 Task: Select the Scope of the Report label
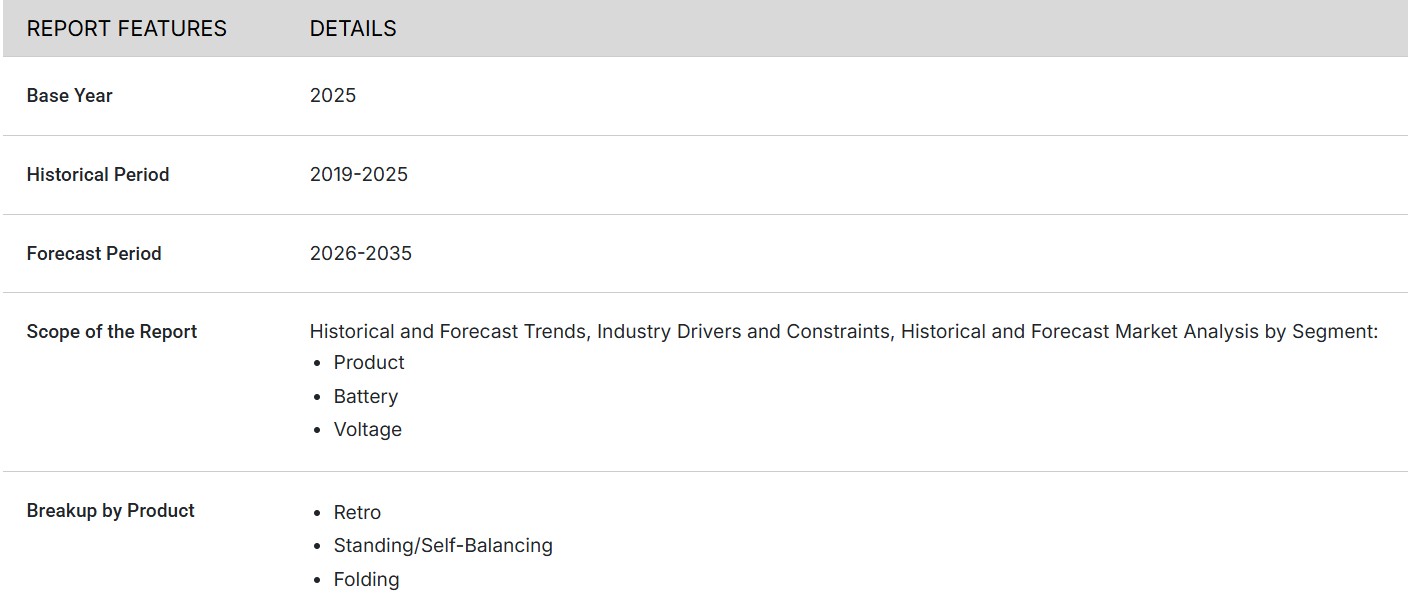(x=112, y=332)
